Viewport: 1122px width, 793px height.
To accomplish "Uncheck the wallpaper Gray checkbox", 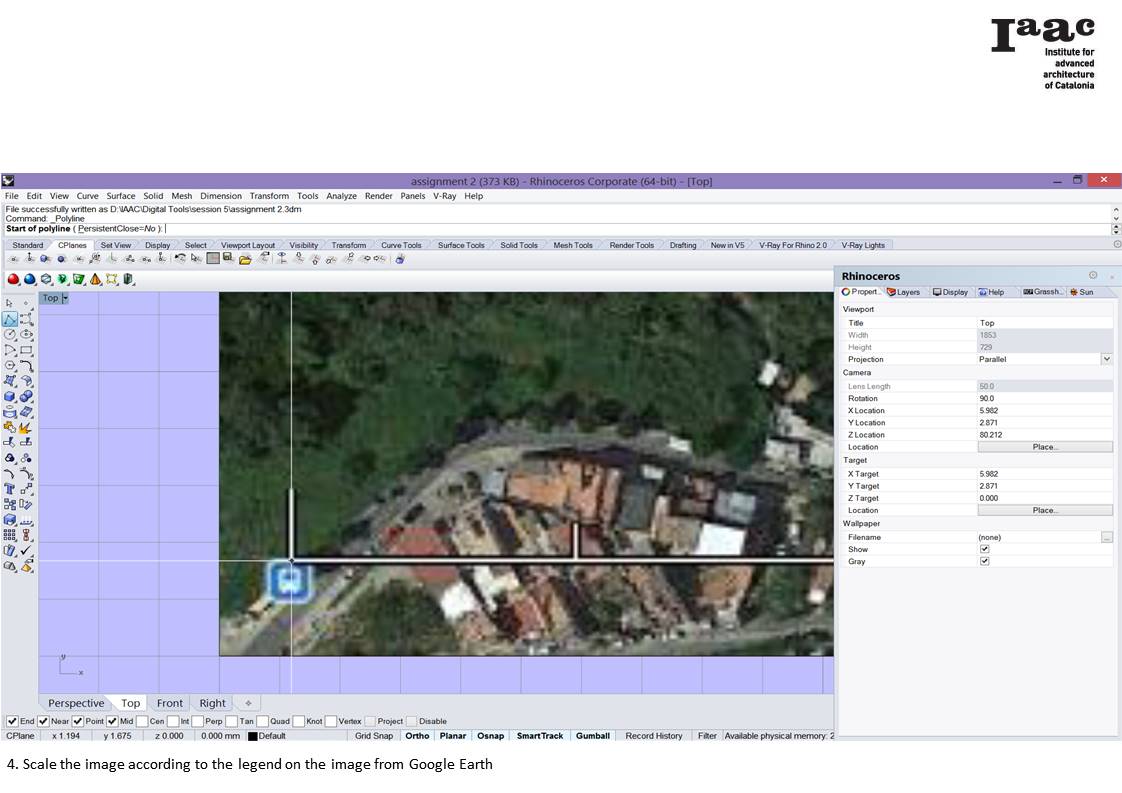I will click(984, 561).
